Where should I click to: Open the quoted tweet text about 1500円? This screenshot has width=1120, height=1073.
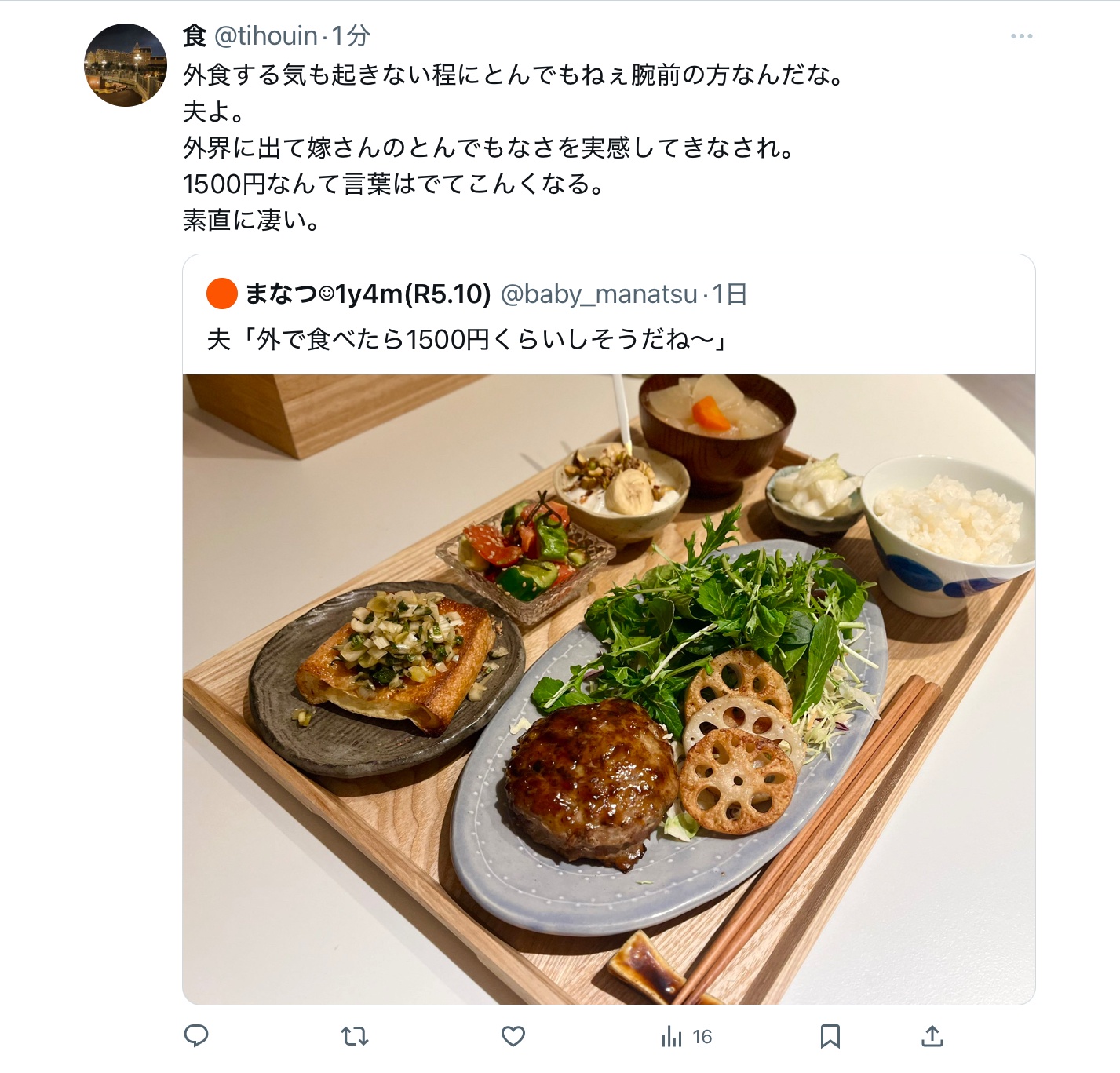pos(468,339)
